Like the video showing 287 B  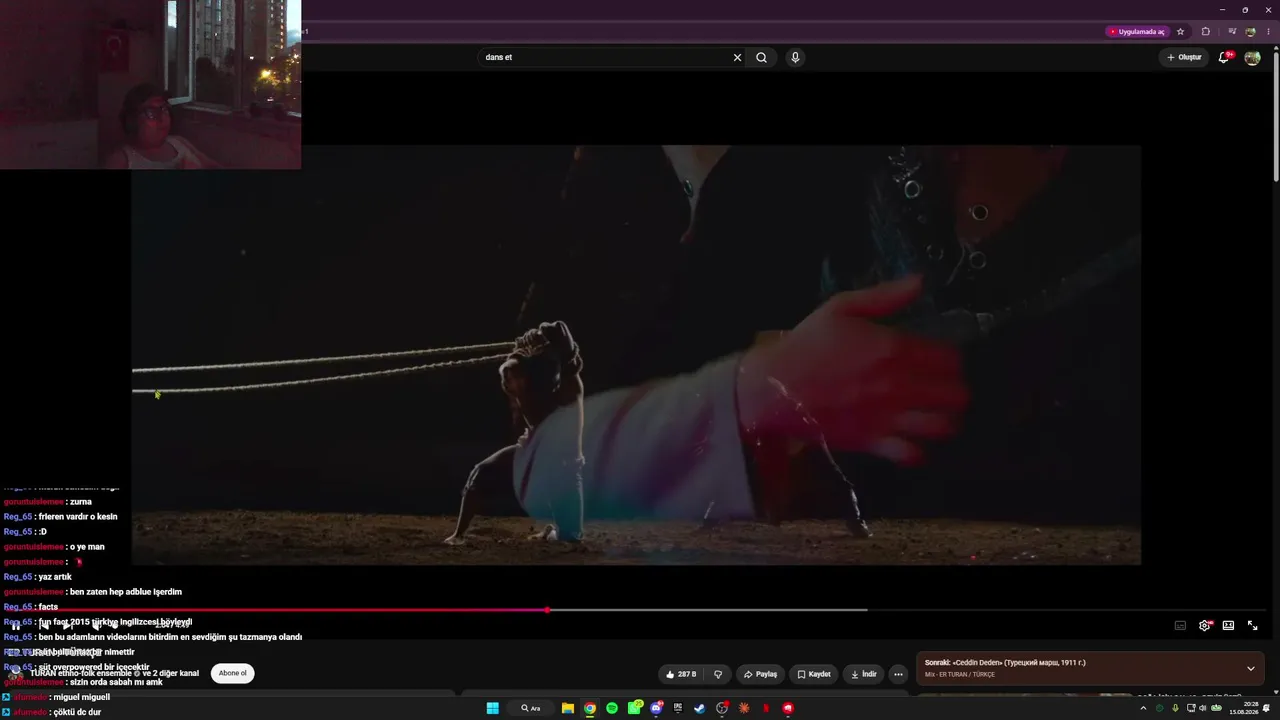[x=680, y=674]
